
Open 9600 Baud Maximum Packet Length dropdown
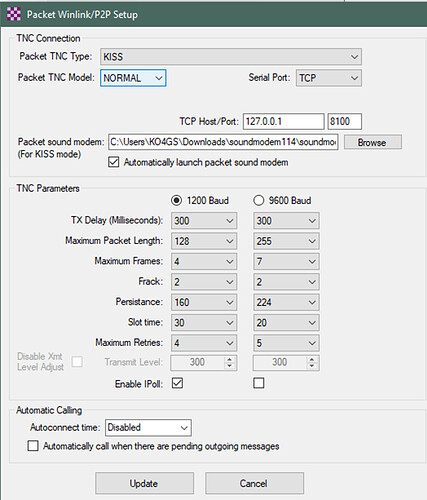[286, 241]
